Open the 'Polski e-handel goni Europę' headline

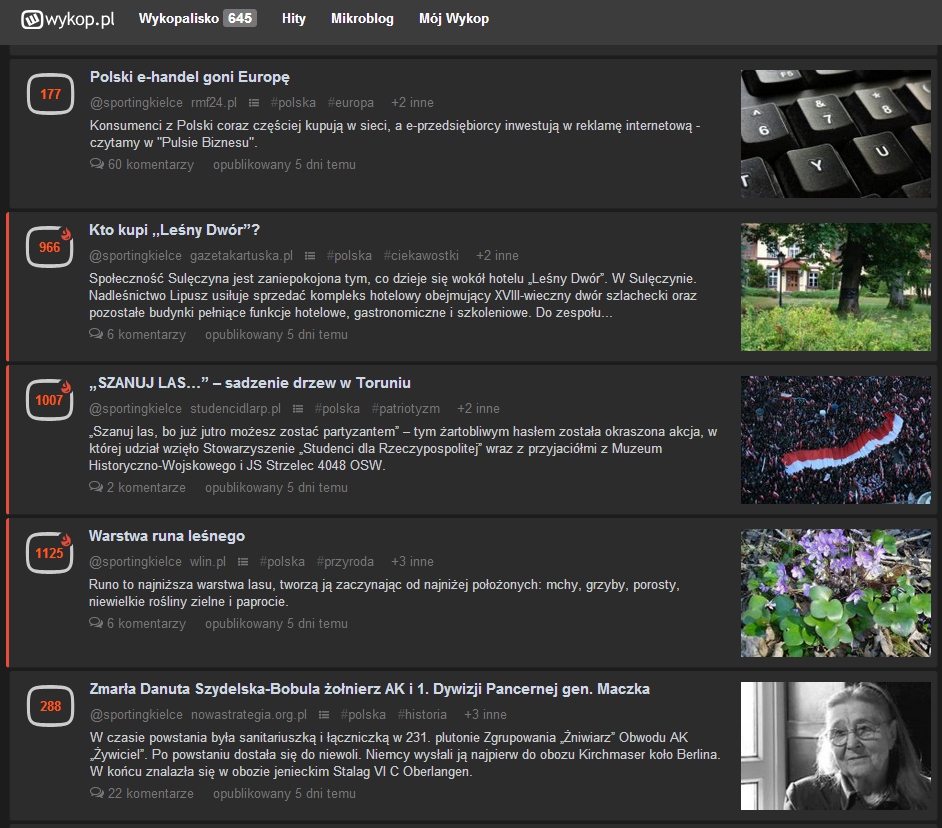(190, 77)
